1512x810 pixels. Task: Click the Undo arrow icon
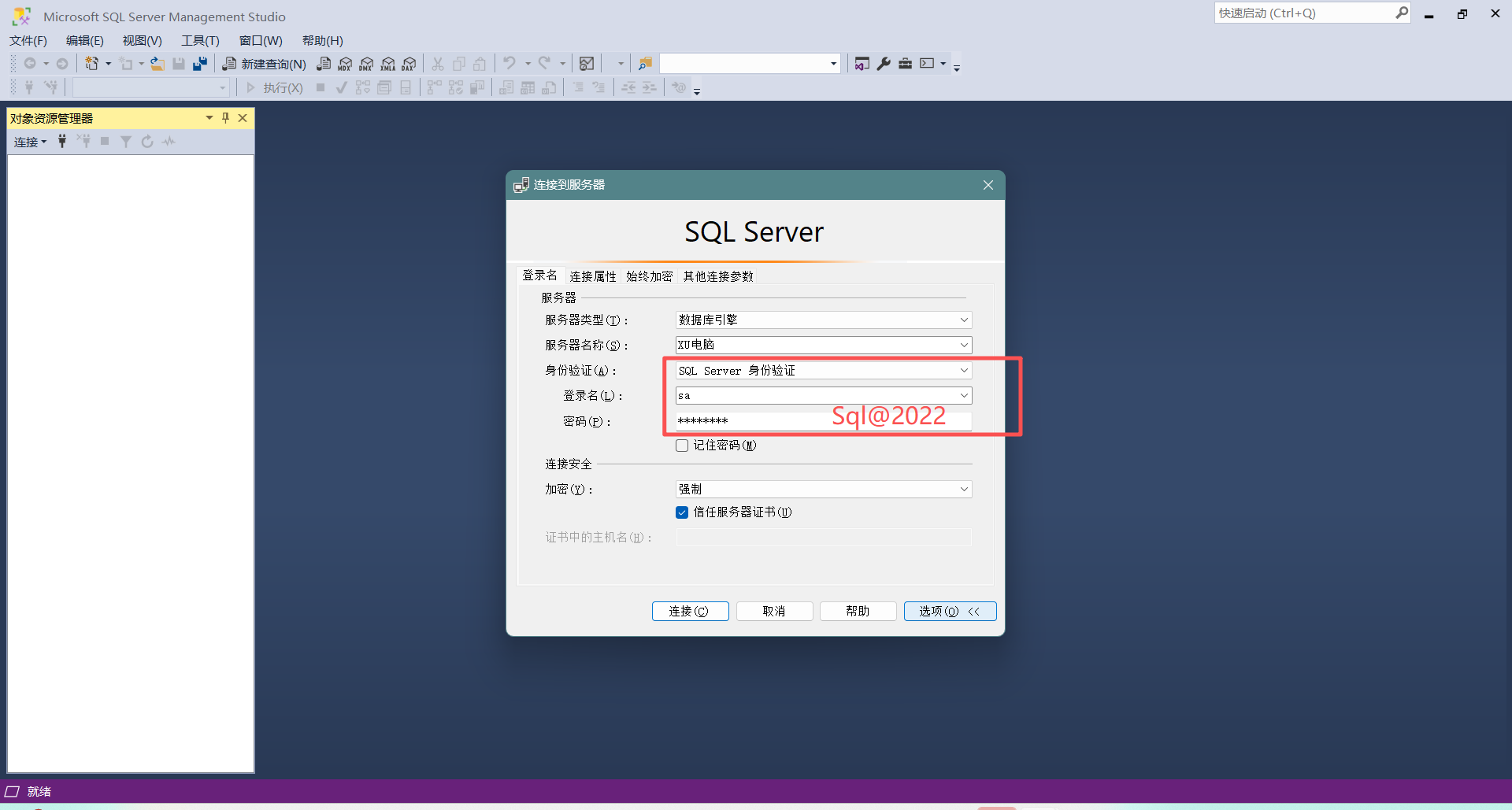pyautogui.click(x=510, y=64)
